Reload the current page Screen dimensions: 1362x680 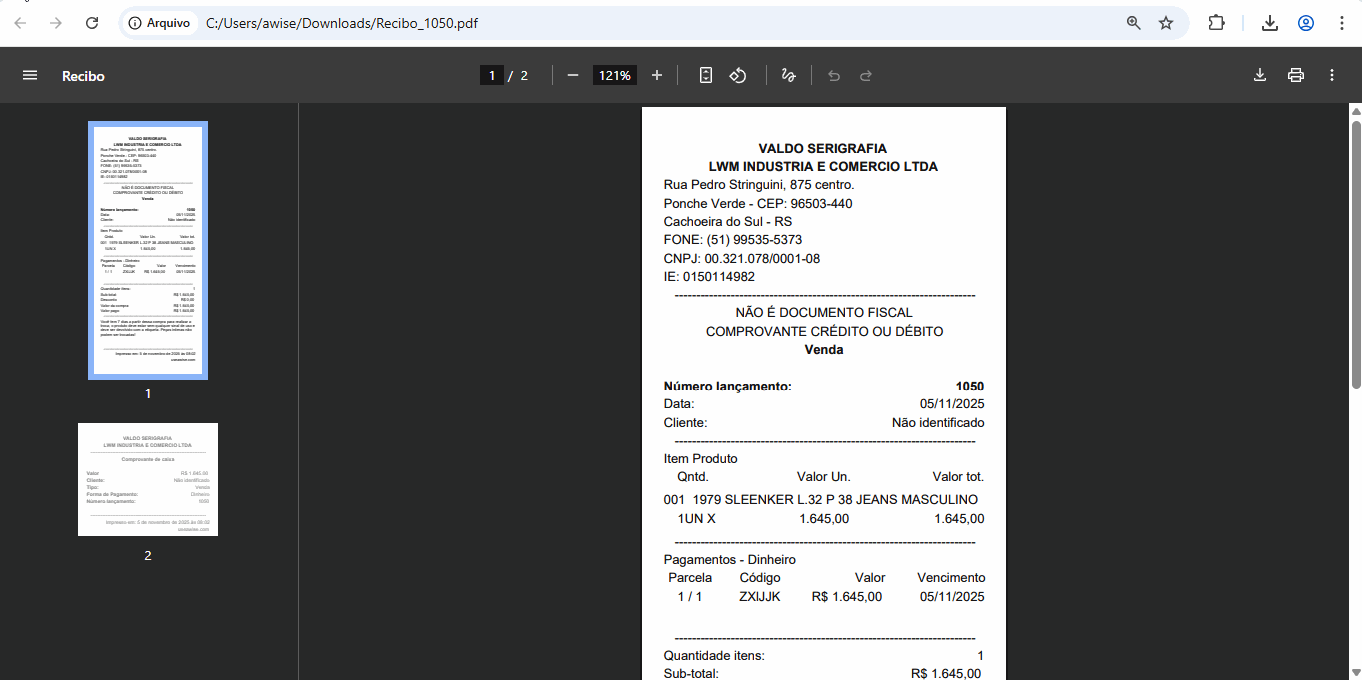point(91,22)
